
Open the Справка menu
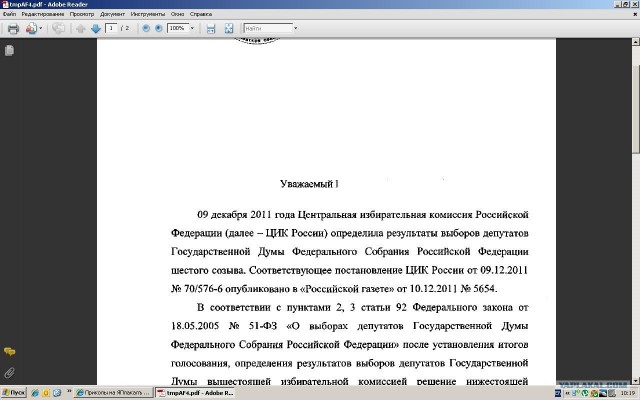point(200,16)
